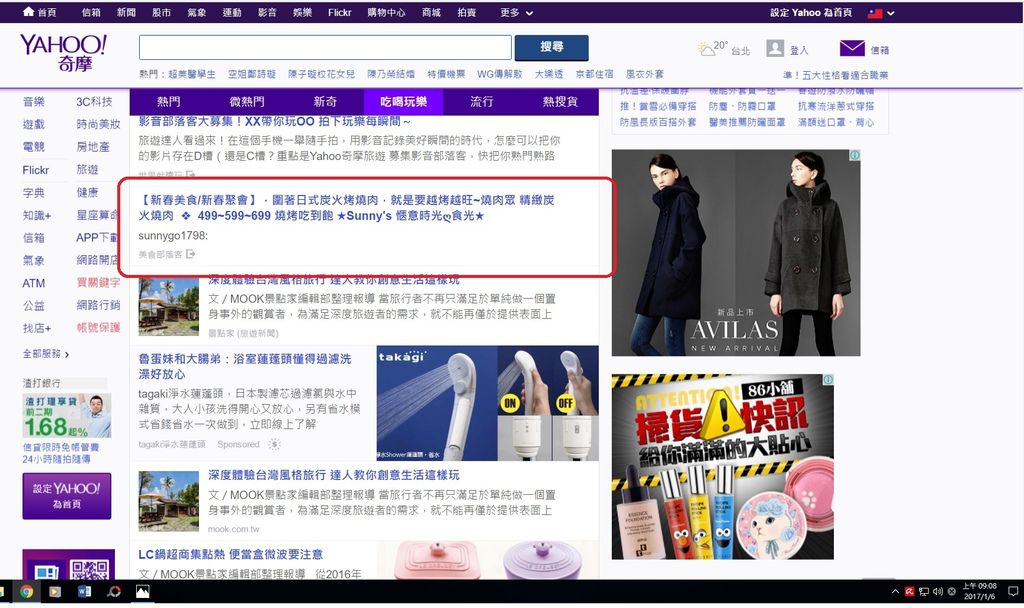Click the mook.com.tw article beach thumbnail
Viewport: 1024px width, 608px height.
pos(168,501)
